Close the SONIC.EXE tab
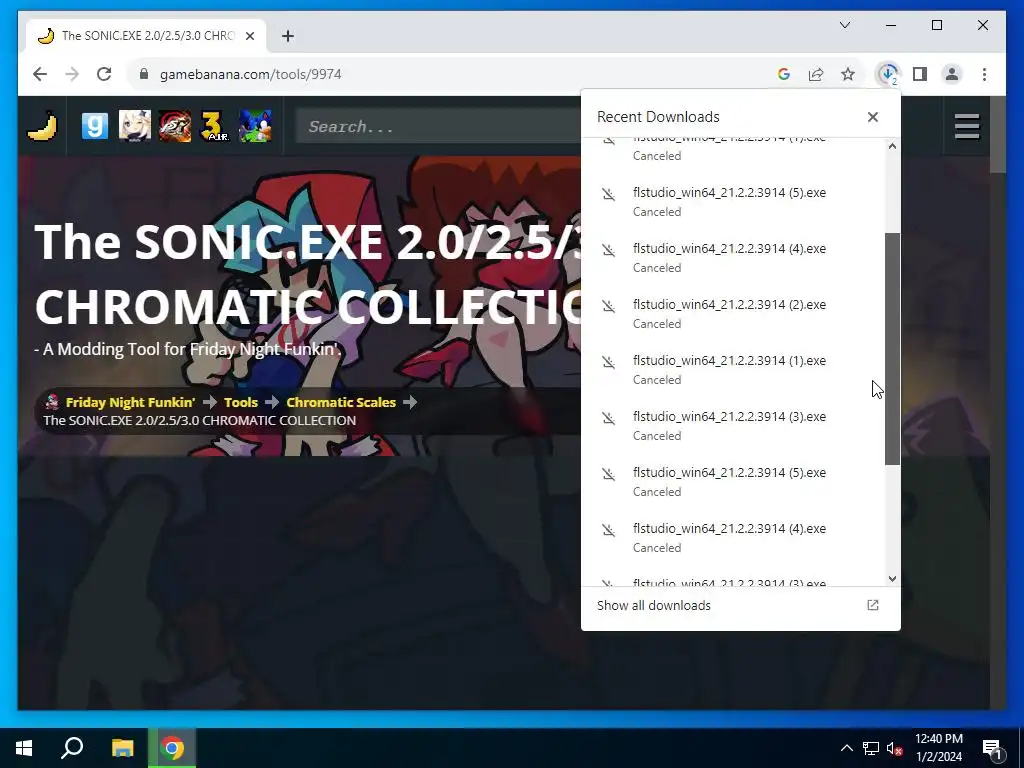Viewport: 1024px width, 768px height. point(249,36)
